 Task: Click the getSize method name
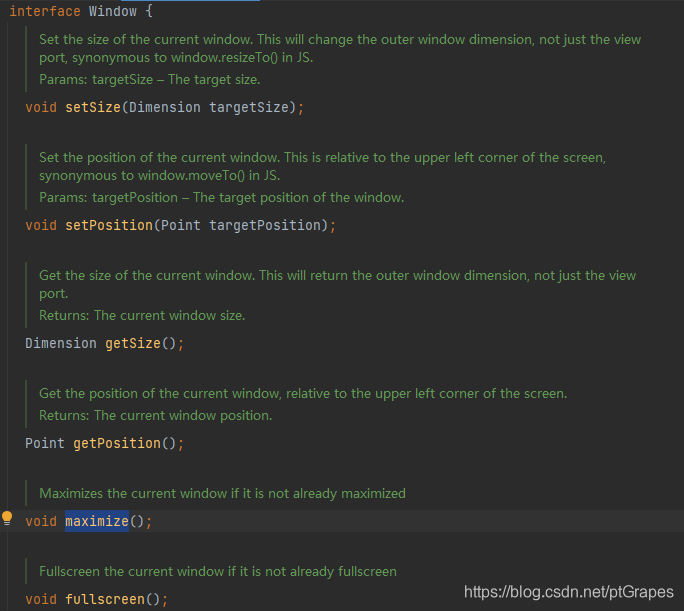(x=133, y=344)
